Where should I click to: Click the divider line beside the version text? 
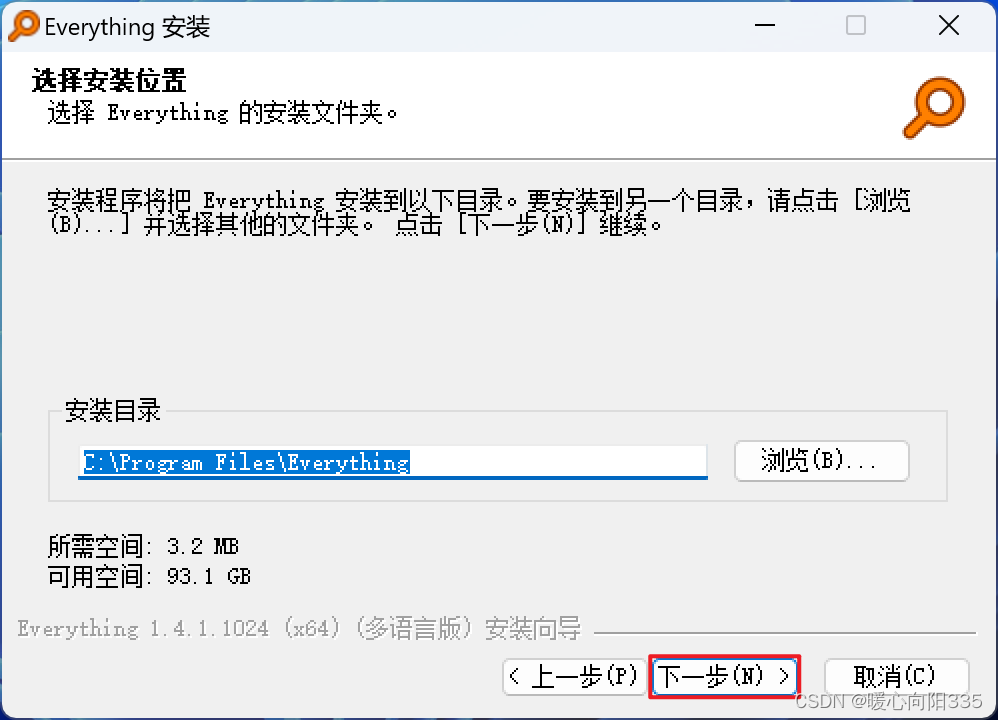pos(785,633)
